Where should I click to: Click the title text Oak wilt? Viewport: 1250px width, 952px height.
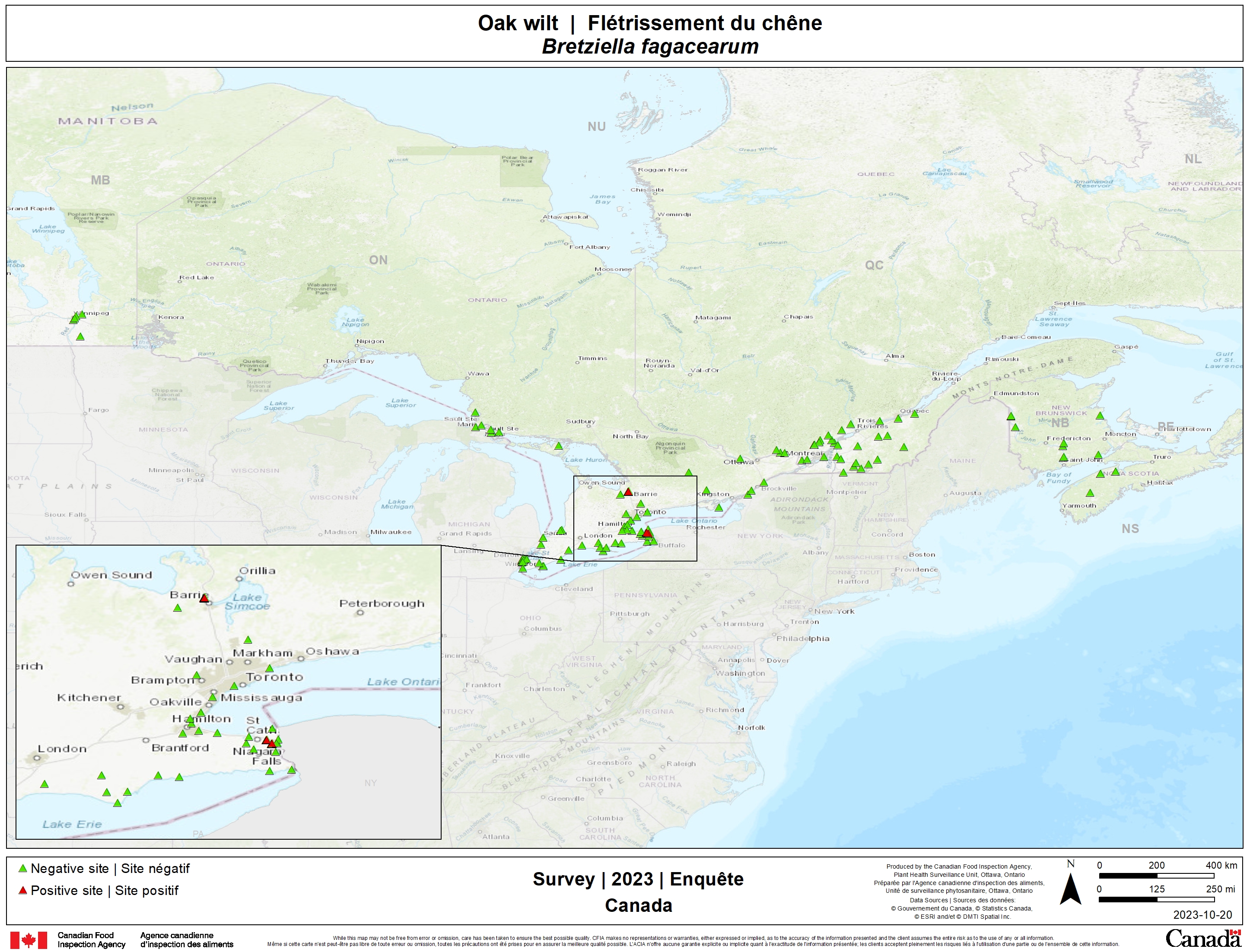(x=518, y=23)
